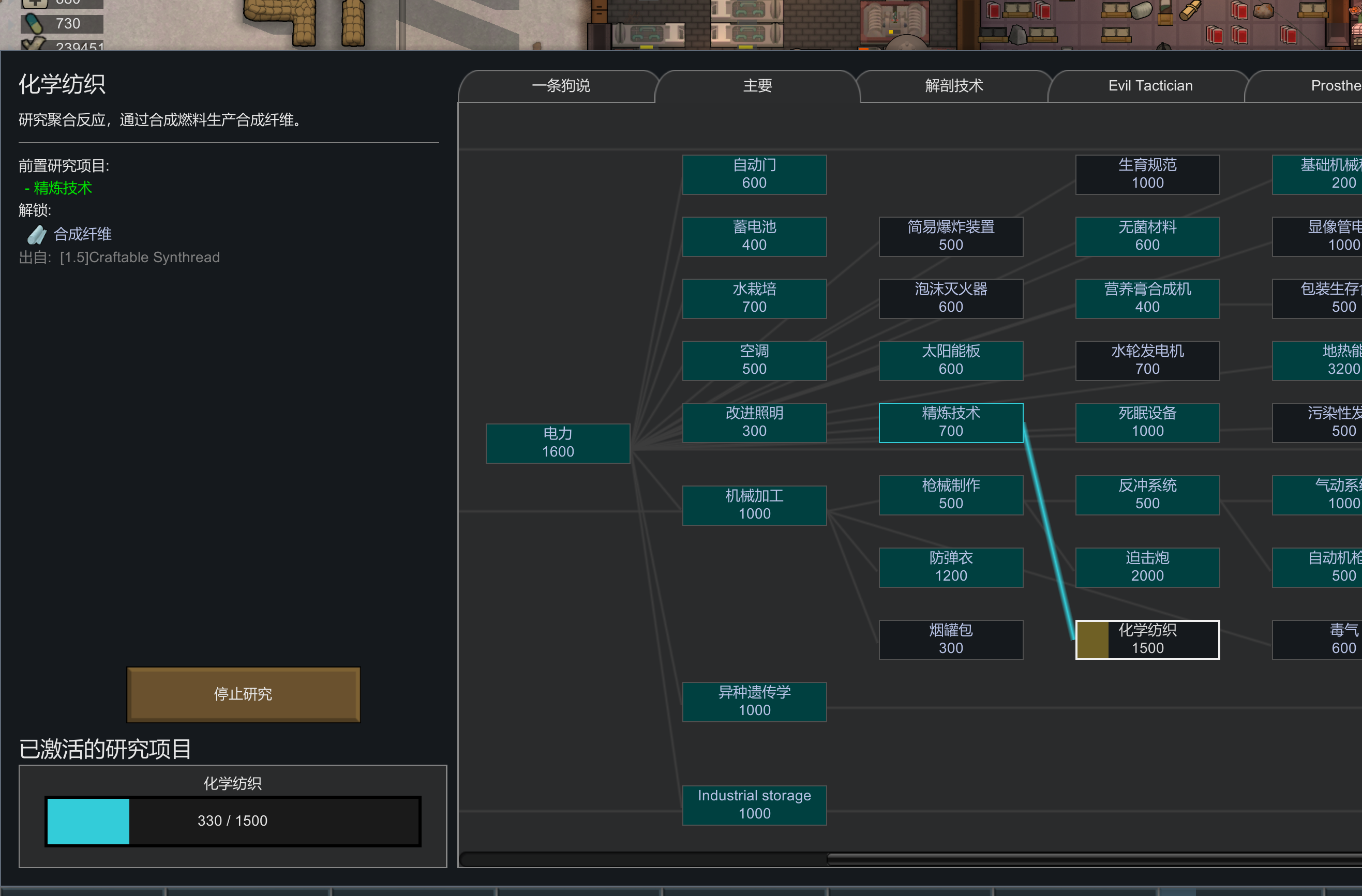Screen dimensions: 1362x896
Task: Select the 水轮发电机 700 research node
Action: (x=1147, y=360)
